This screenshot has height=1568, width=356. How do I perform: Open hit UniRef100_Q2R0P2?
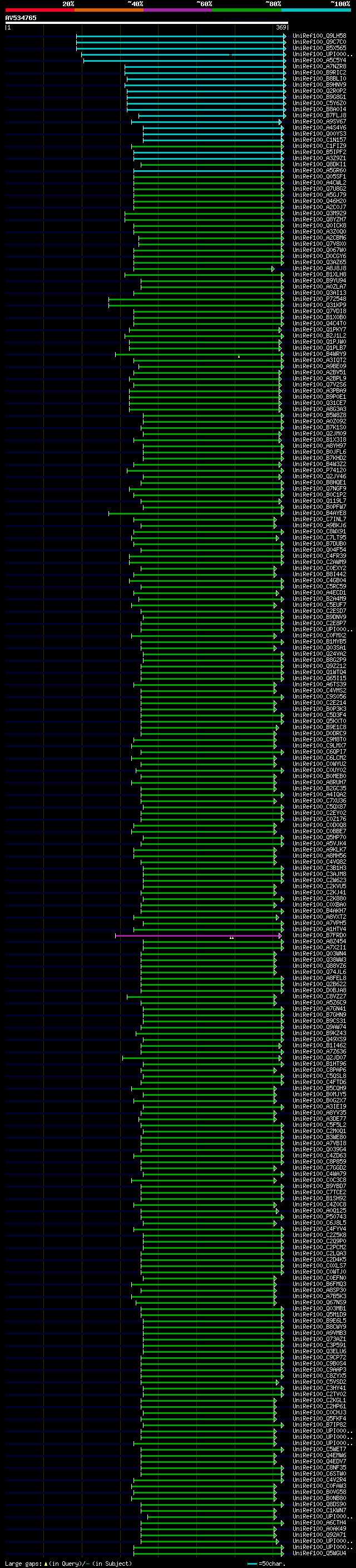tap(319, 91)
